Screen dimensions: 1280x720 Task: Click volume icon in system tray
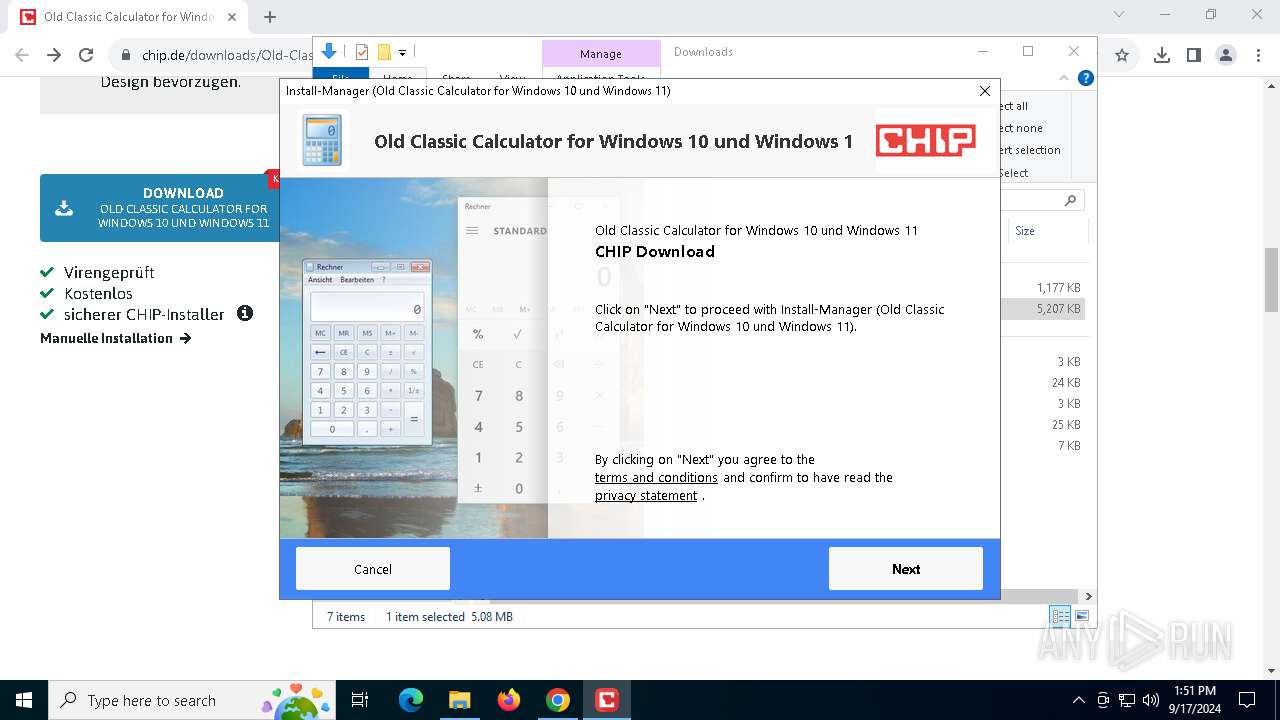click(x=1150, y=700)
